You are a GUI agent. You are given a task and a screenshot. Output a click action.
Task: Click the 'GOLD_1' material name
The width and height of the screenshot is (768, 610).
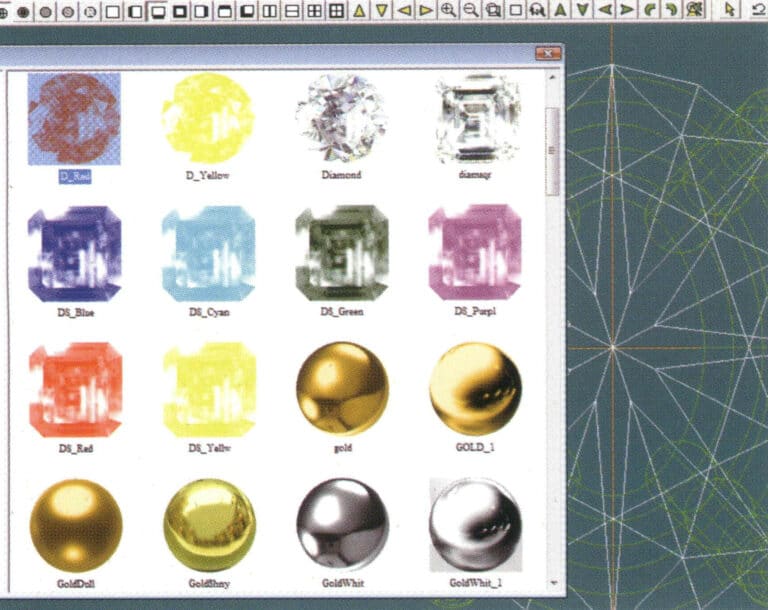pos(475,447)
